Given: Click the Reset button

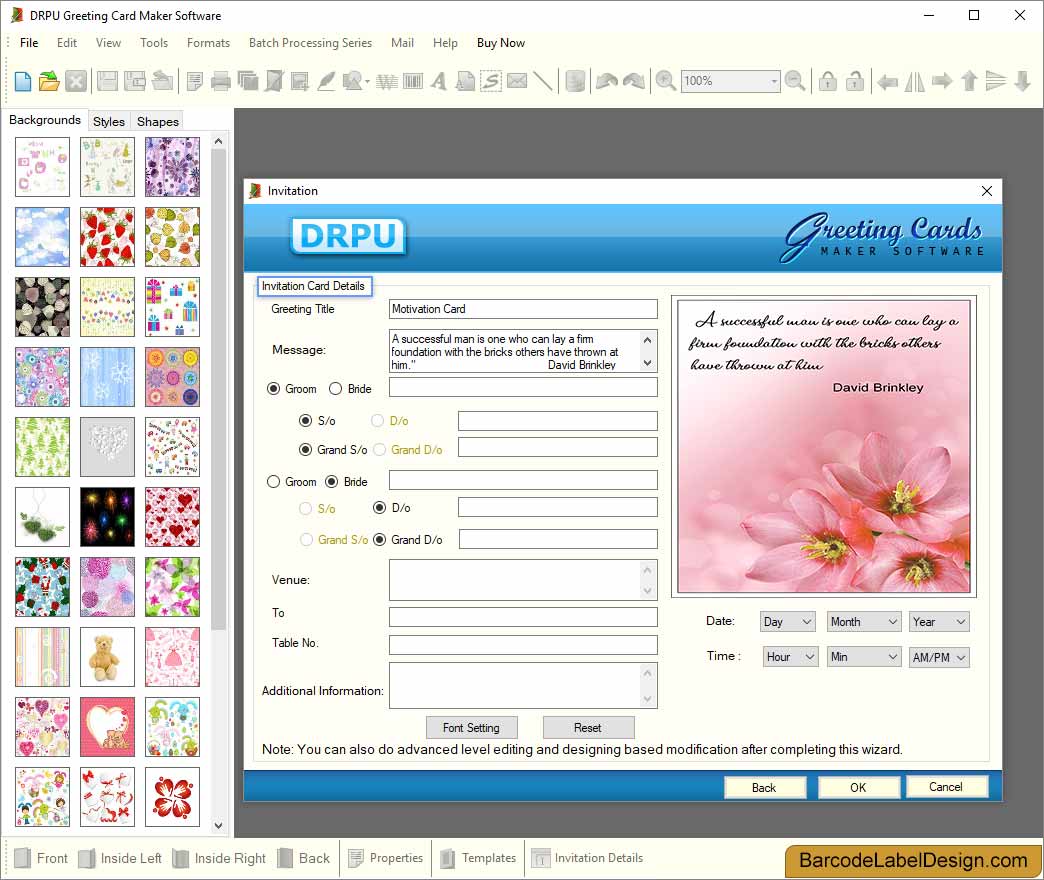Looking at the screenshot, I should click(x=588, y=728).
